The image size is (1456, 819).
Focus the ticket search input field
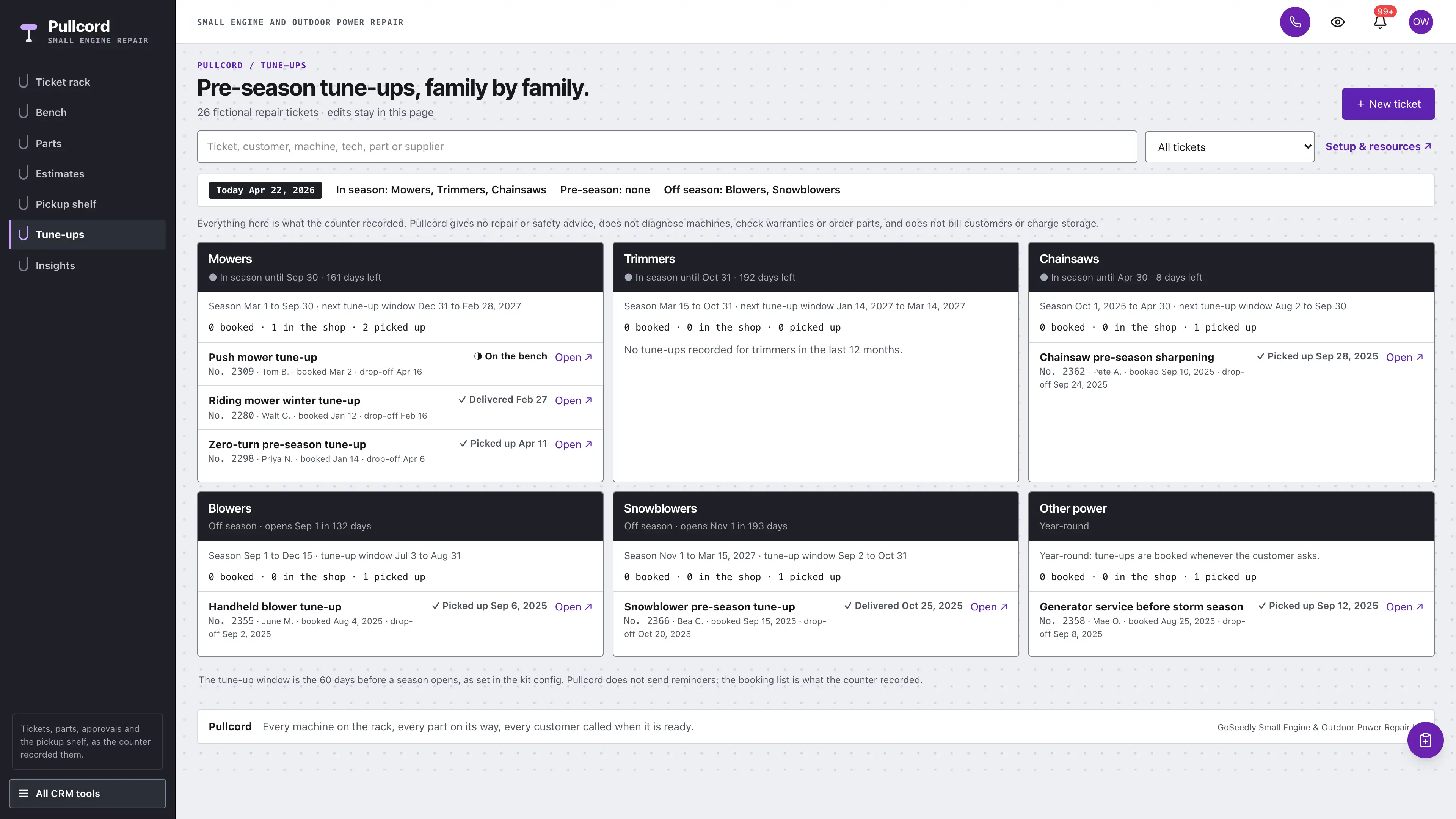point(667,147)
